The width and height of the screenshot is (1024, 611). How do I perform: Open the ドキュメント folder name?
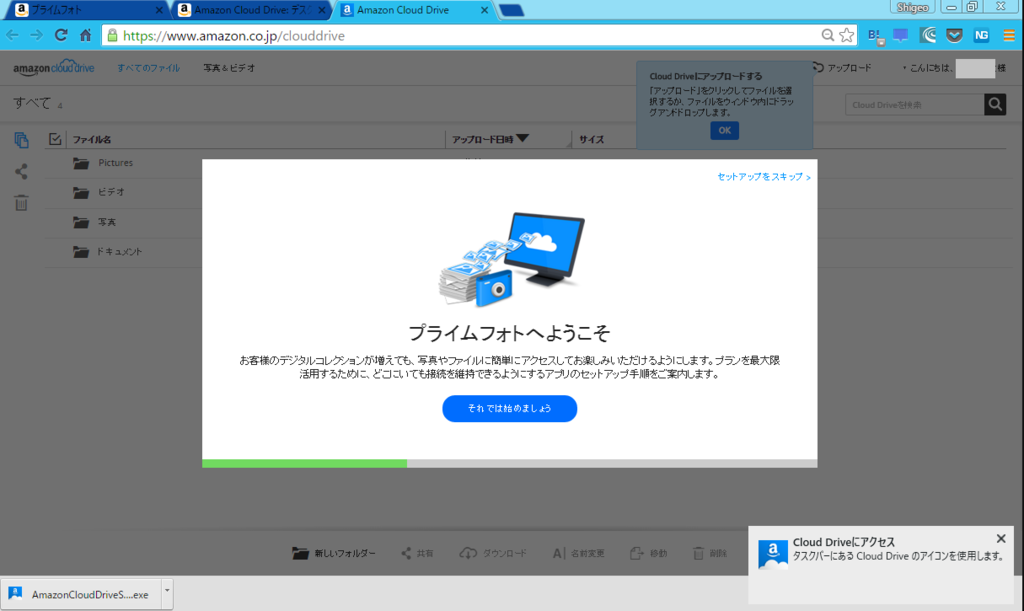119,251
